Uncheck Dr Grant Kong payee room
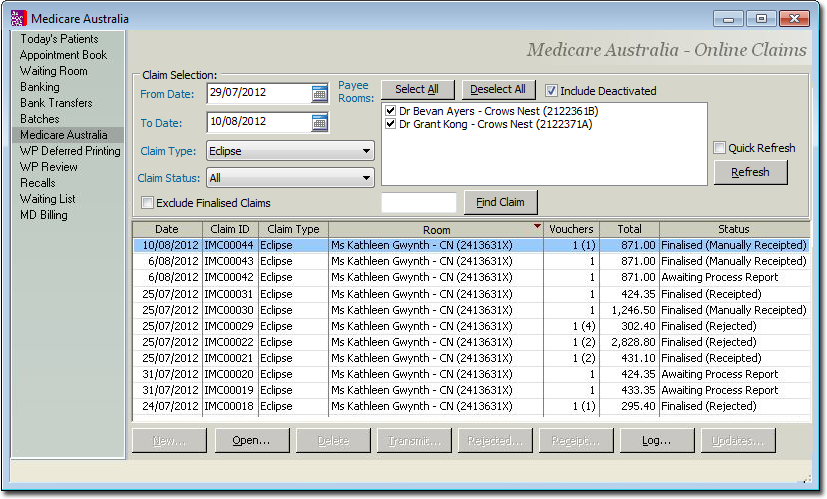This screenshot has width=827, height=499. pos(390,125)
